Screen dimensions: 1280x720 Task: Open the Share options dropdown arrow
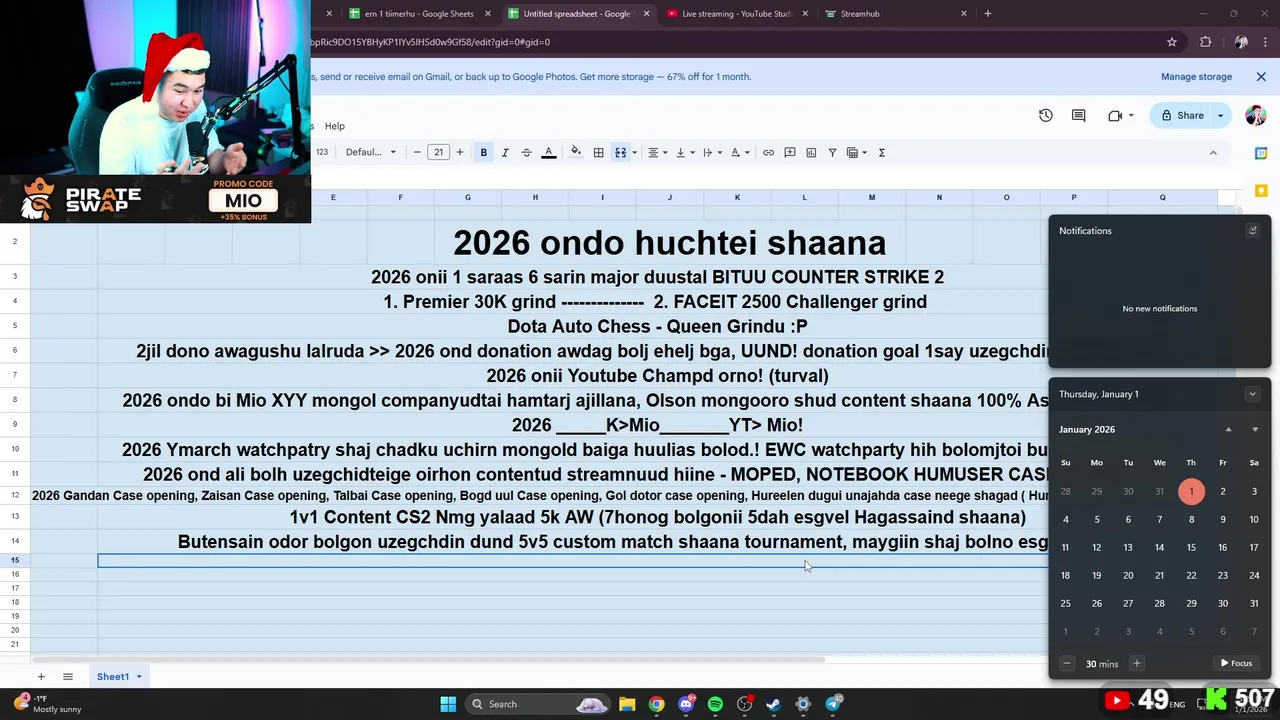[x=1220, y=115]
